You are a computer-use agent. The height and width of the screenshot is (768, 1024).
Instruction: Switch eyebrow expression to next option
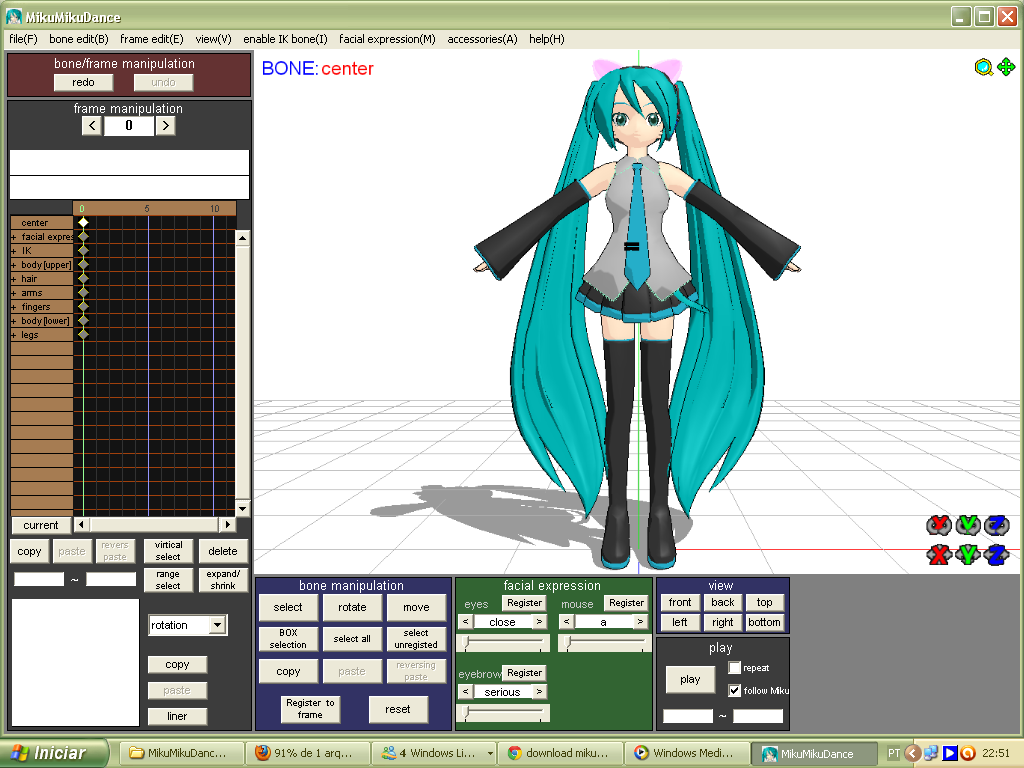tap(539, 692)
